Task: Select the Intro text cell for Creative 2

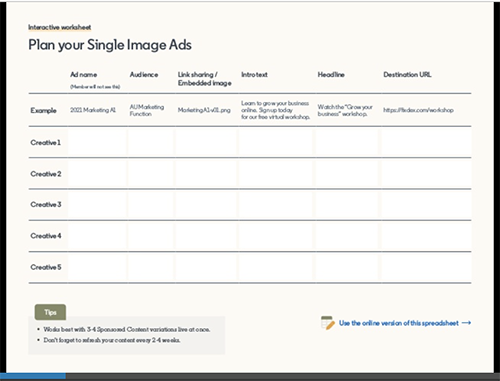Action: (x=277, y=174)
